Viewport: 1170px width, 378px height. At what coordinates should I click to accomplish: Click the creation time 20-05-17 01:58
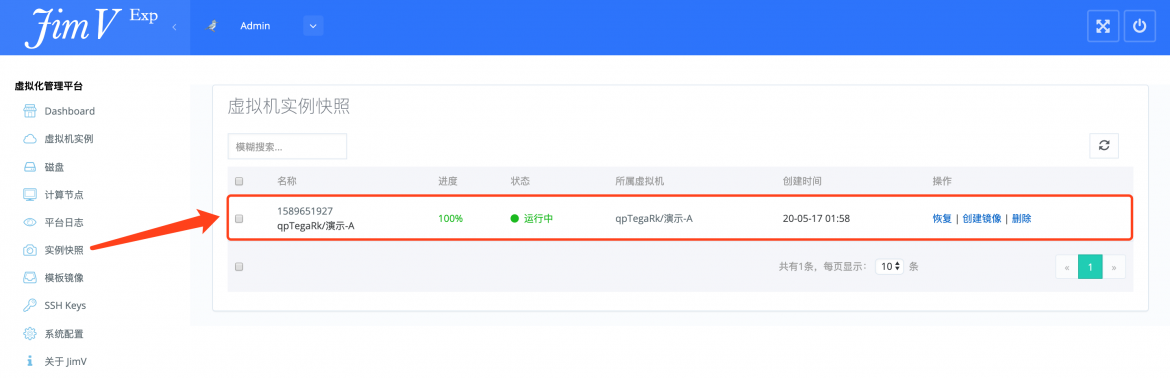816,218
